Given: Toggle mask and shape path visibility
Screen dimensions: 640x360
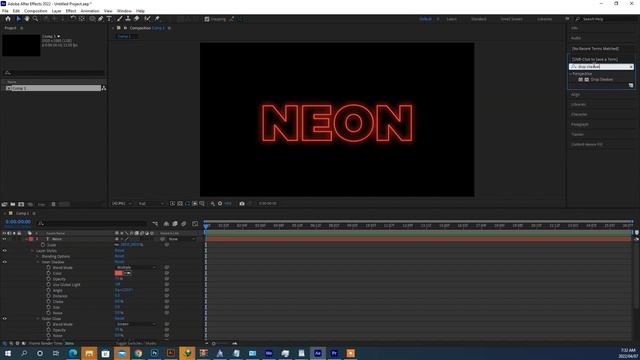Looking at the screenshot, I should (x=188, y=203).
